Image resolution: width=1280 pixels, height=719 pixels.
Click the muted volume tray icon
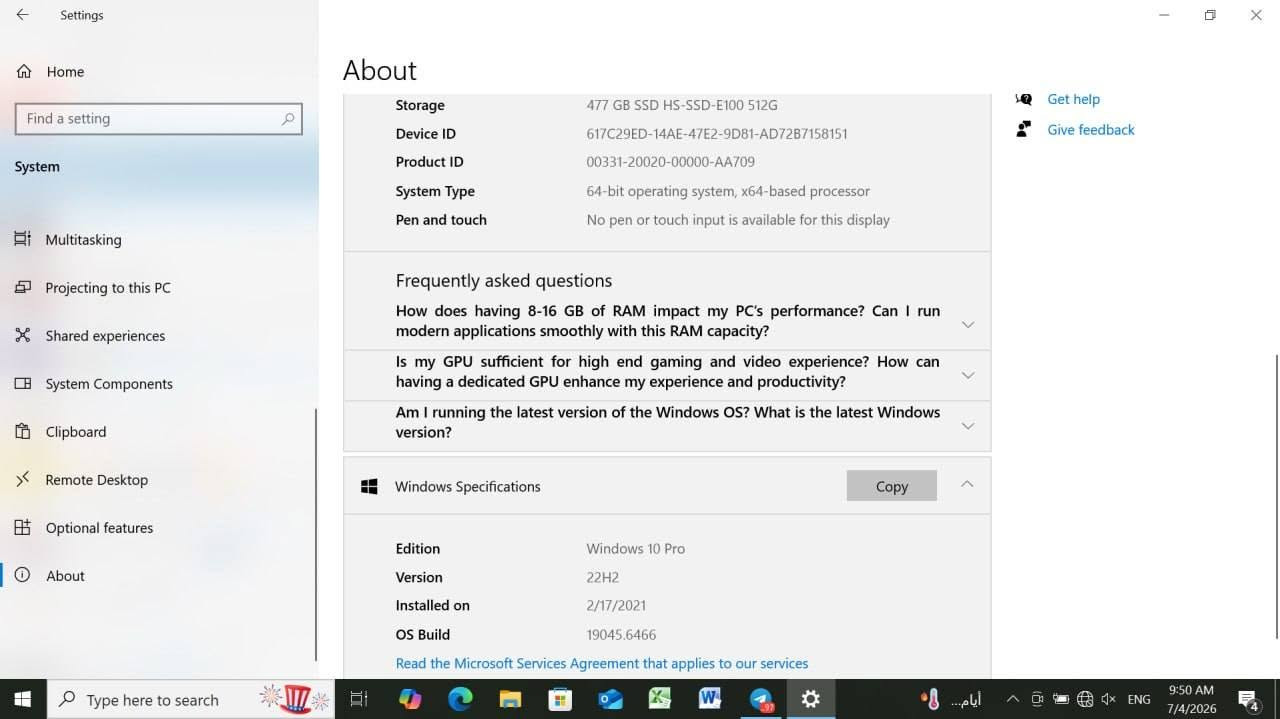[1109, 699]
